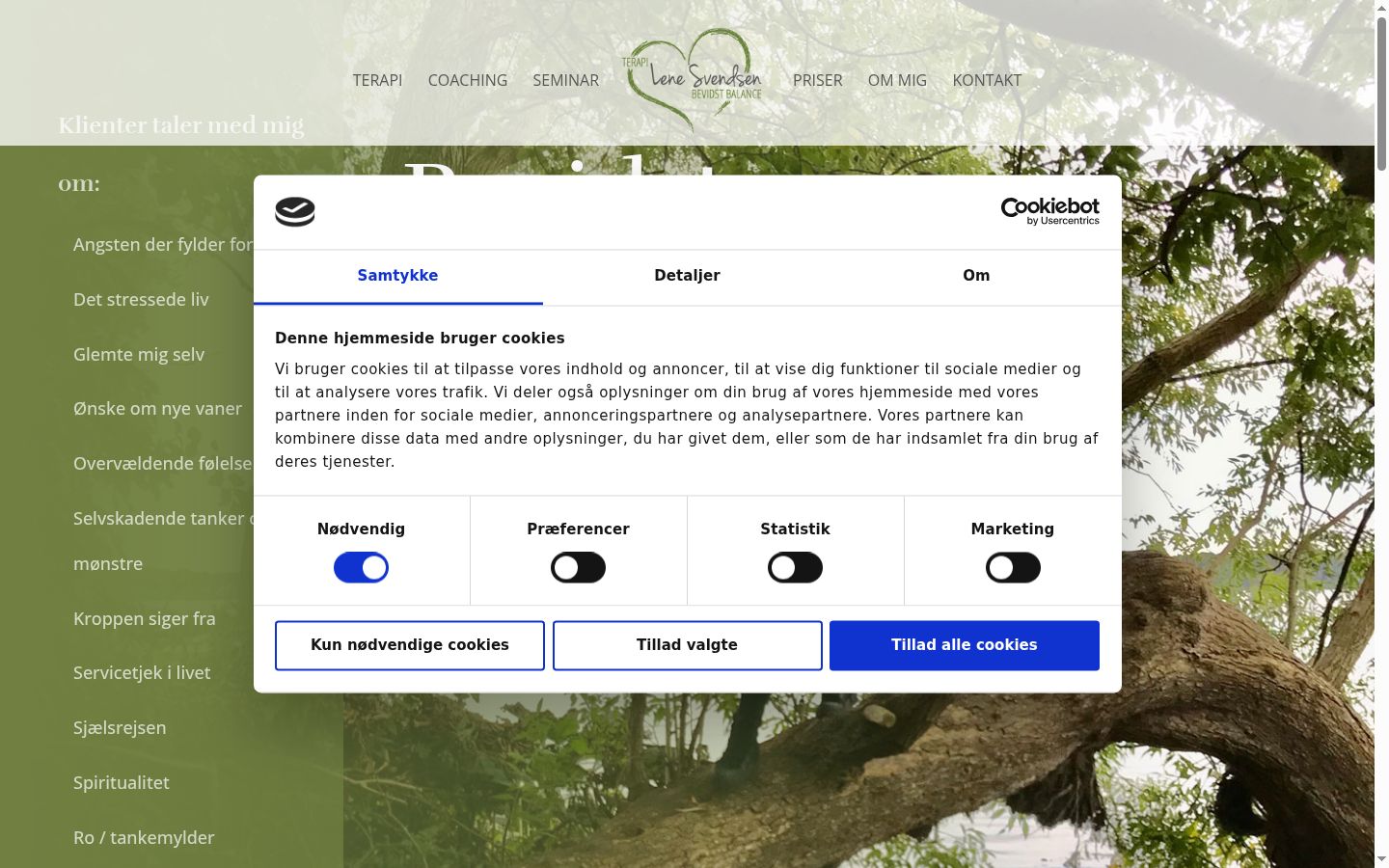Open the Cookiebot by Usercentrics logo link
The image size is (1389, 868).
tap(1049, 211)
